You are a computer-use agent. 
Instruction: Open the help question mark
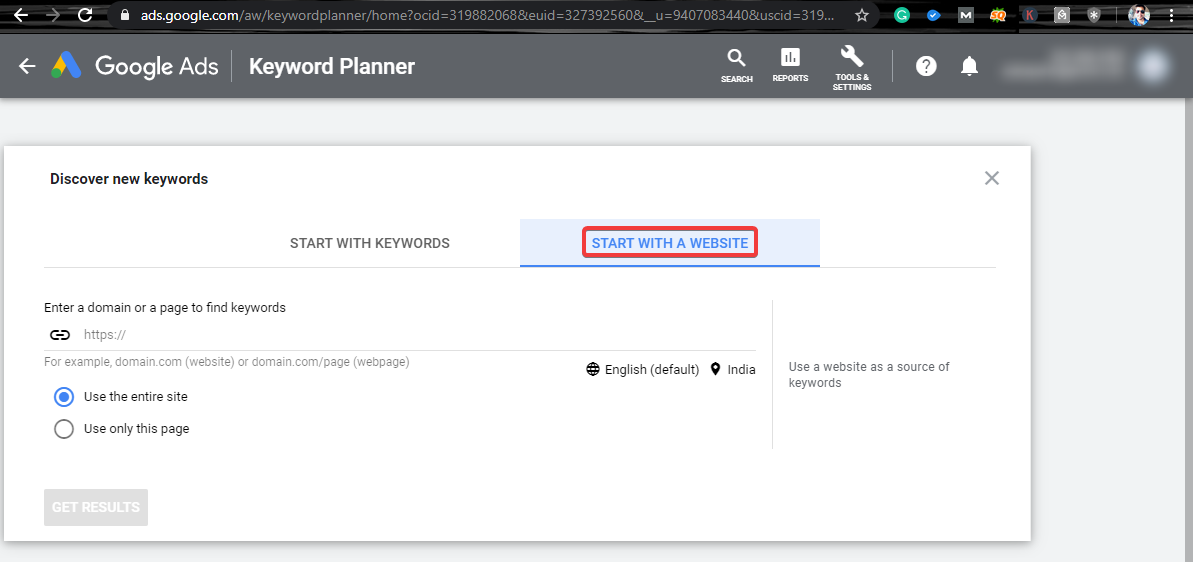coord(926,66)
